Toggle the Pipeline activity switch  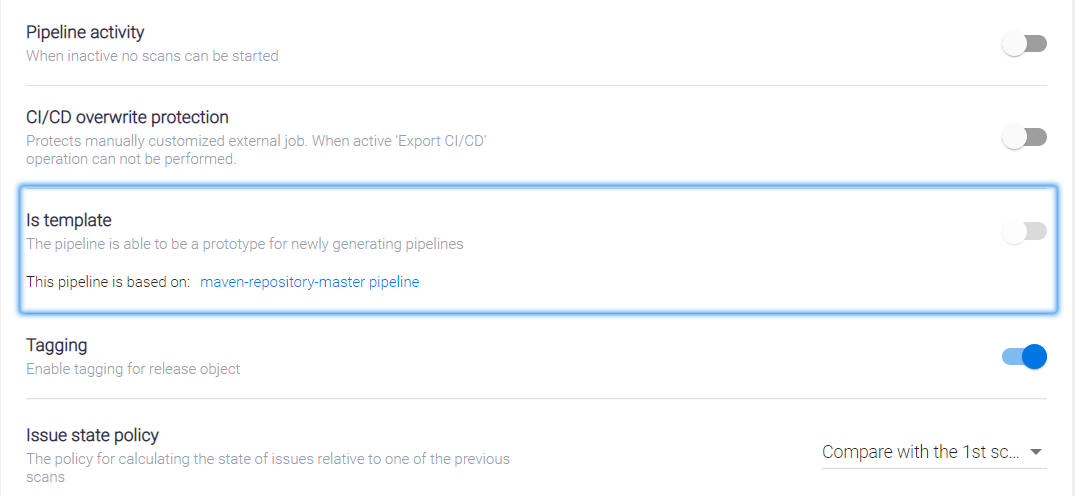point(1024,44)
